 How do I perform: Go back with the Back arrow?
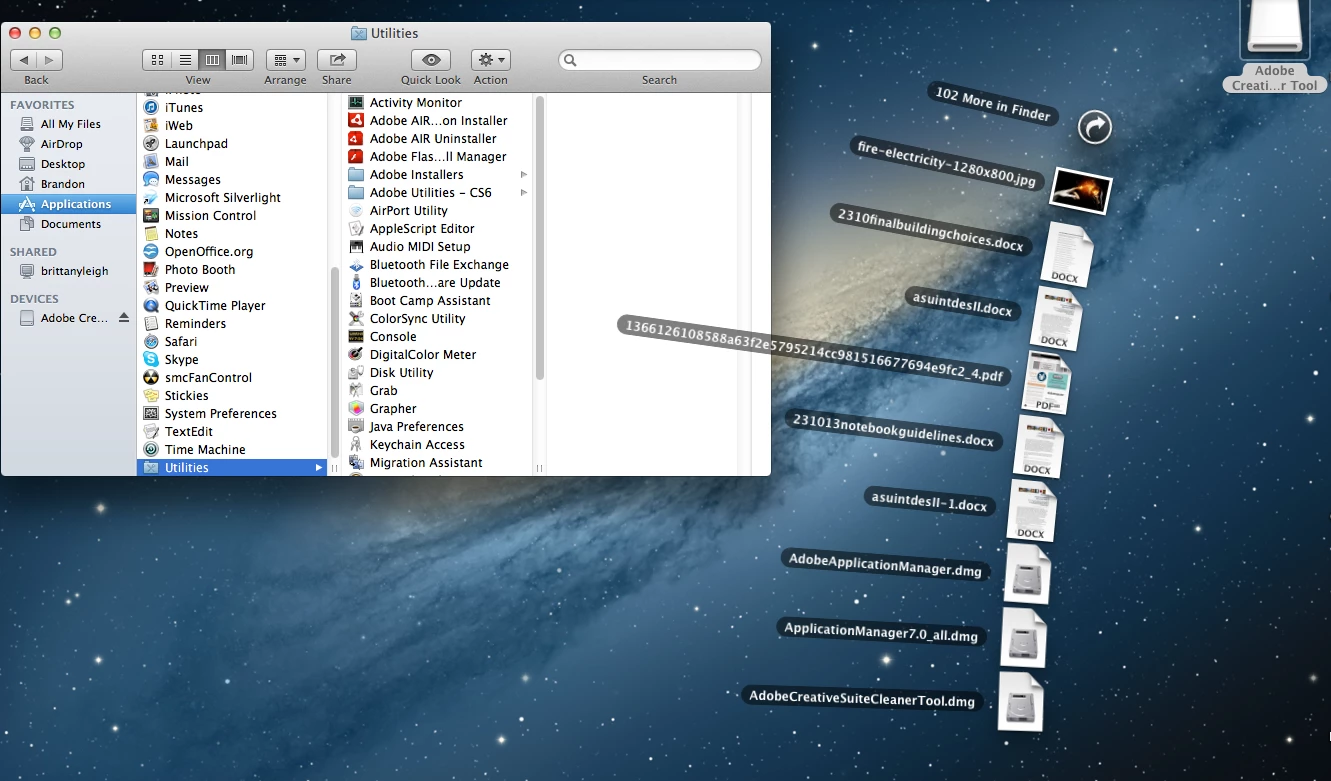pyautogui.click(x=23, y=60)
